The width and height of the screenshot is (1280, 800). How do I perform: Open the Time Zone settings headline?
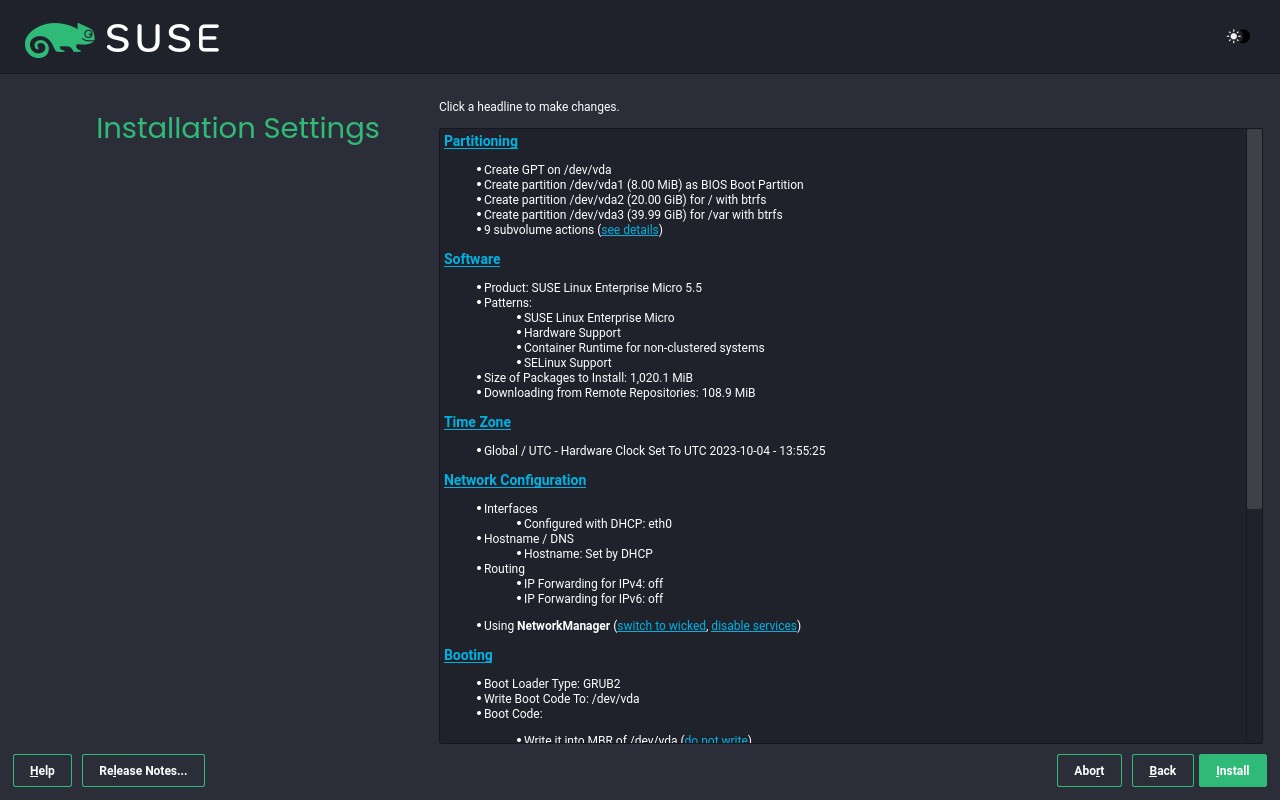(477, 422)
